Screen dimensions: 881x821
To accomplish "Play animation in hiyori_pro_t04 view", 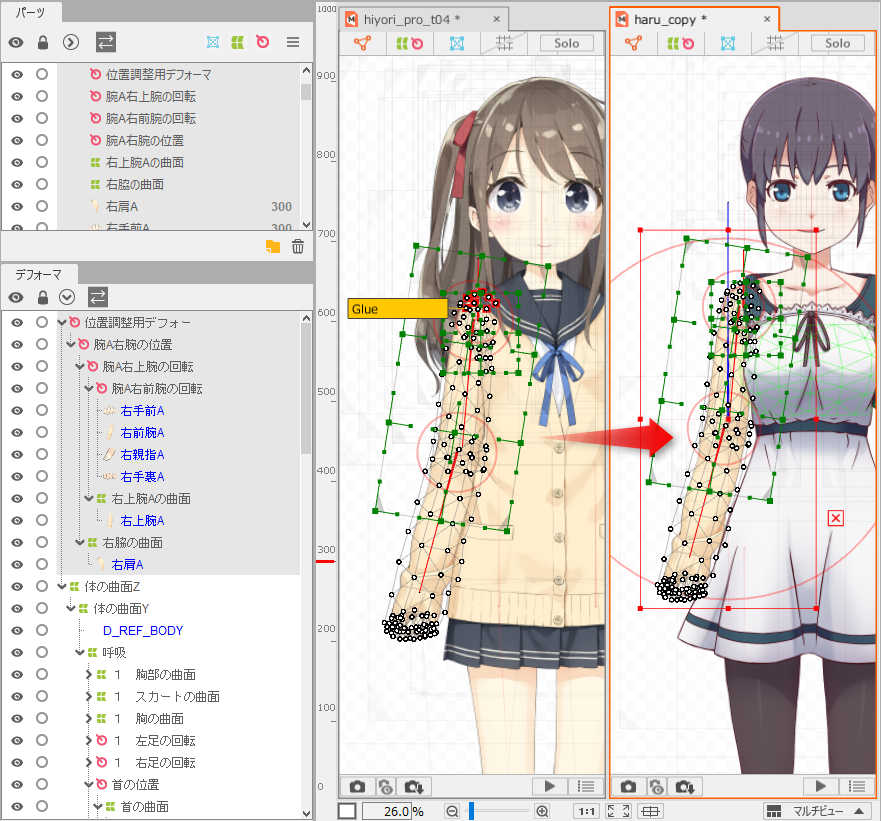I will pos(550,787).
